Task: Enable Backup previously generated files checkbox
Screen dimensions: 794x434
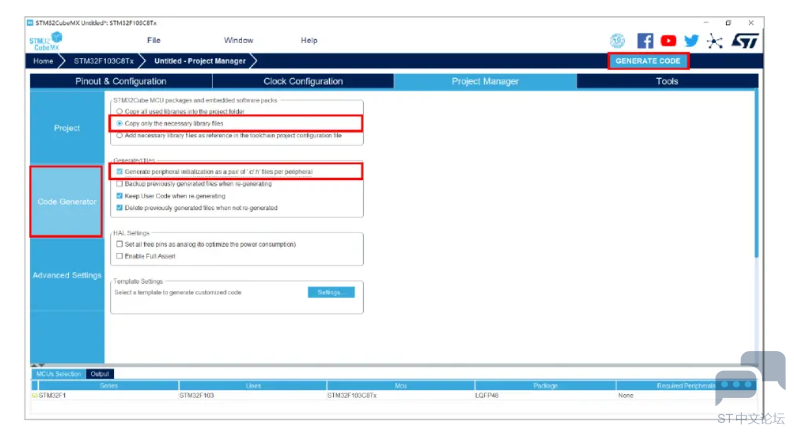Action: pyautogui.click(x=120, y=184)
